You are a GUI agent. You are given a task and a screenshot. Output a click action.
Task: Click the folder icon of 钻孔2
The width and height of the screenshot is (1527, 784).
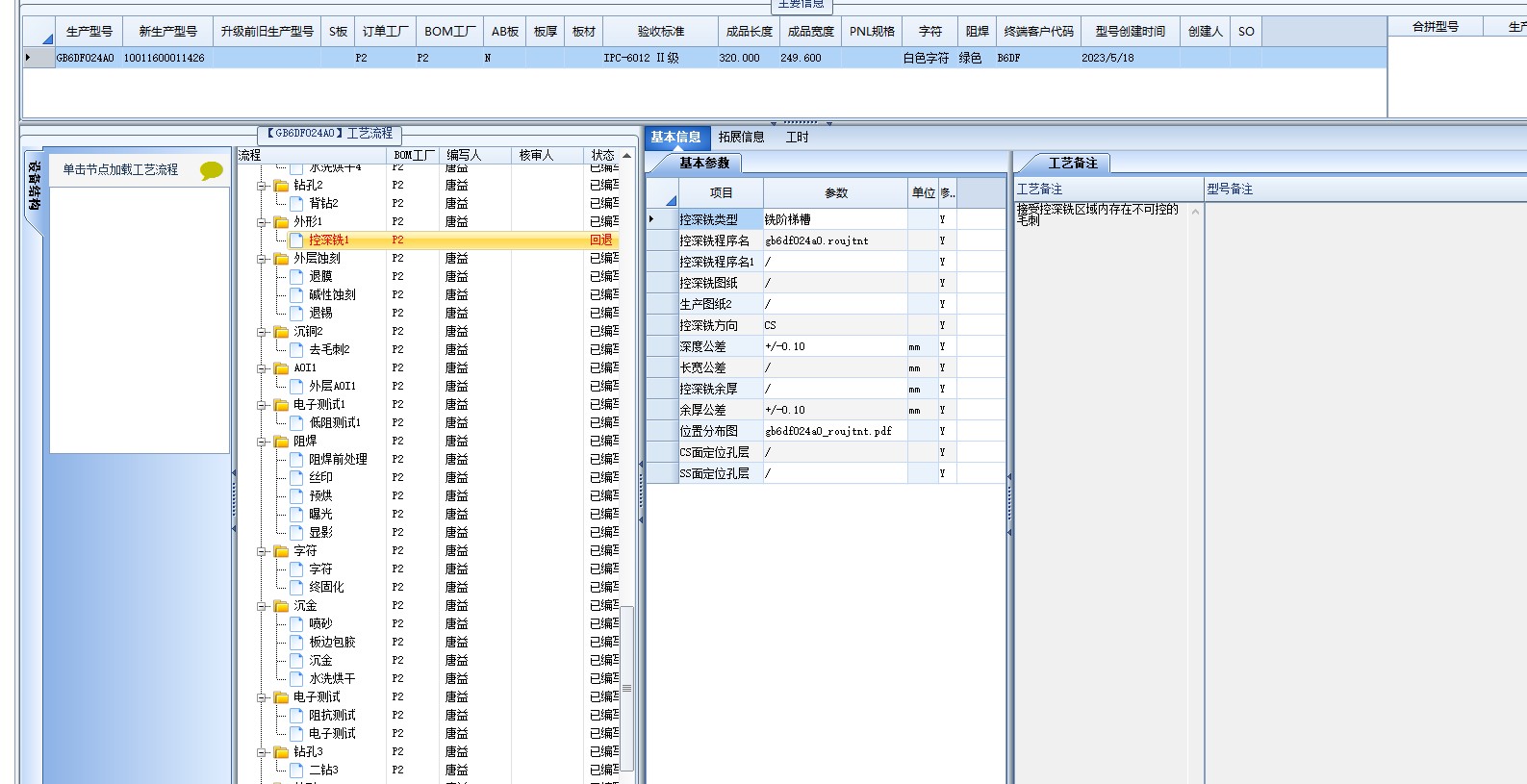pyautogui.click(x=281, y=186)
